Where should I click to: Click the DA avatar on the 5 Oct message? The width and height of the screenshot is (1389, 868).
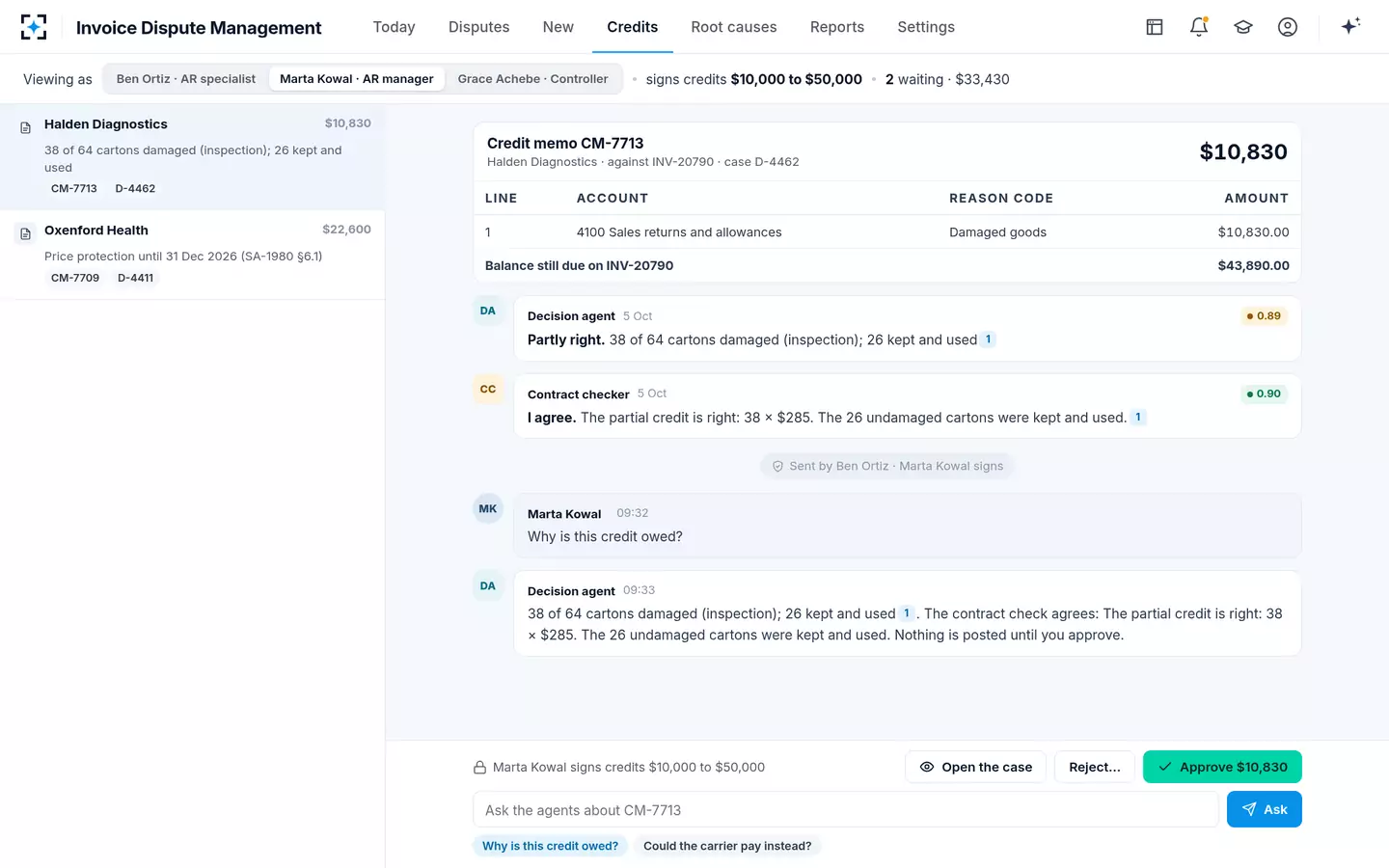pyautogui.click(x=488, y=311)
